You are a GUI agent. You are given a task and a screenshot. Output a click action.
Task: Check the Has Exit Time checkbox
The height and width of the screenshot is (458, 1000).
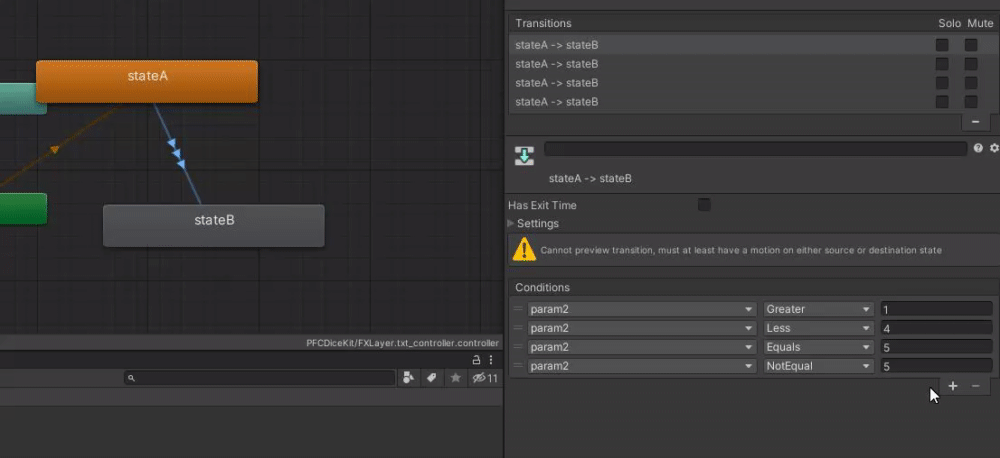[x=704, y=205]
